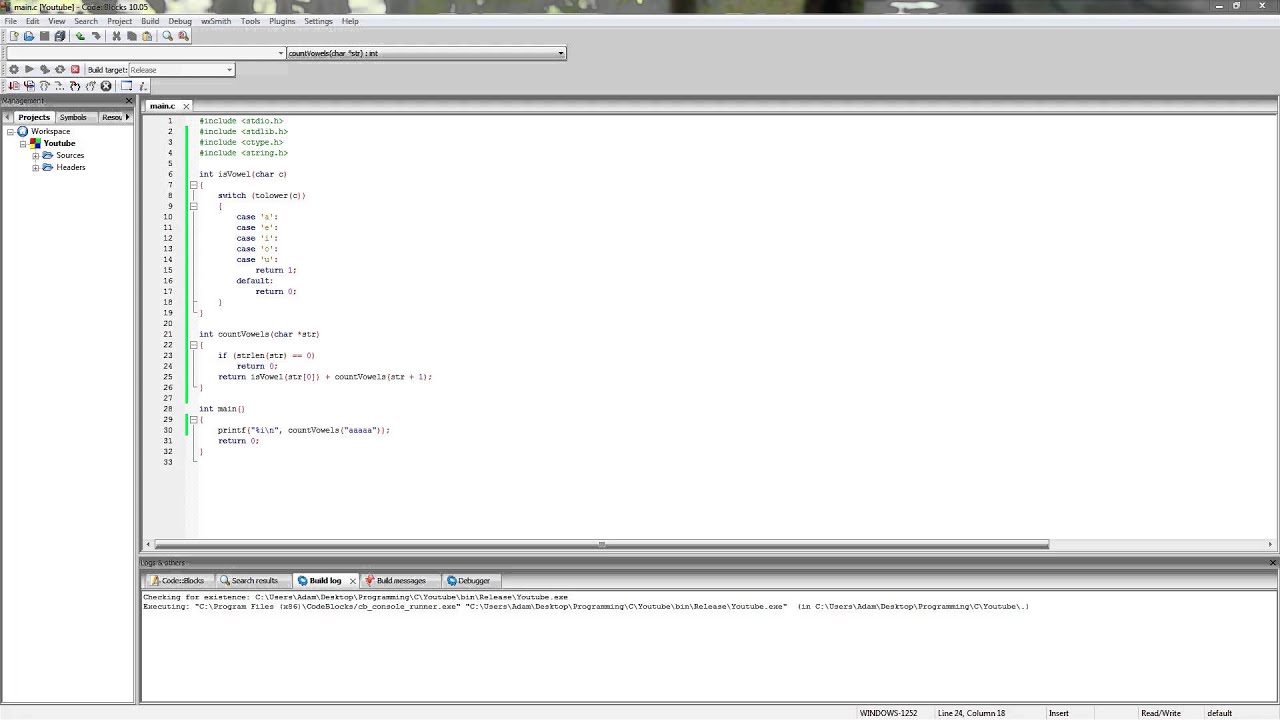Click the Various info debugger icon
This screenshot has height=720, width=1280.
(x=142, y=86)
